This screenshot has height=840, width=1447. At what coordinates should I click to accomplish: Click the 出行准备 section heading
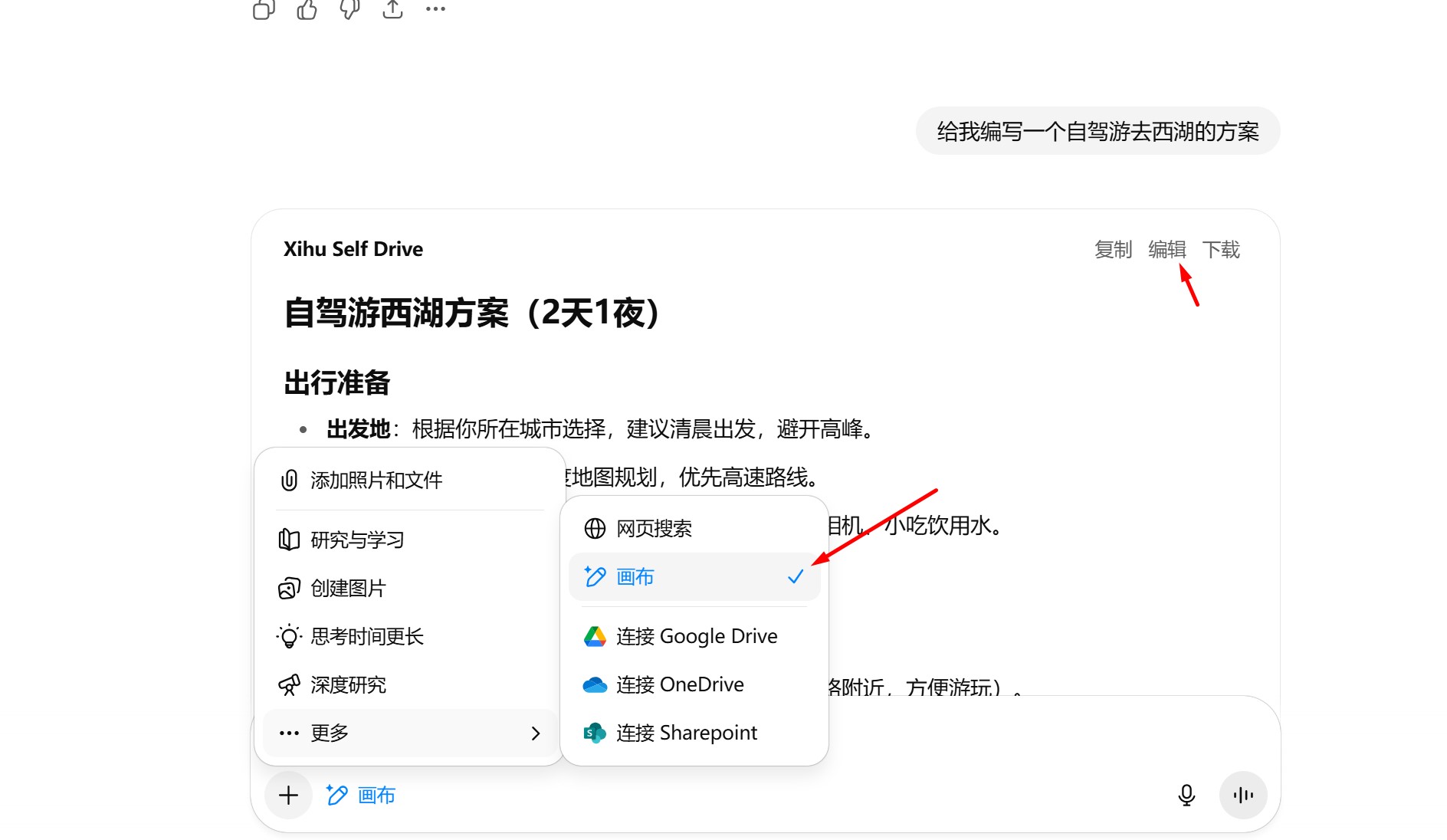pyautogui.click(x=337, y=382)
